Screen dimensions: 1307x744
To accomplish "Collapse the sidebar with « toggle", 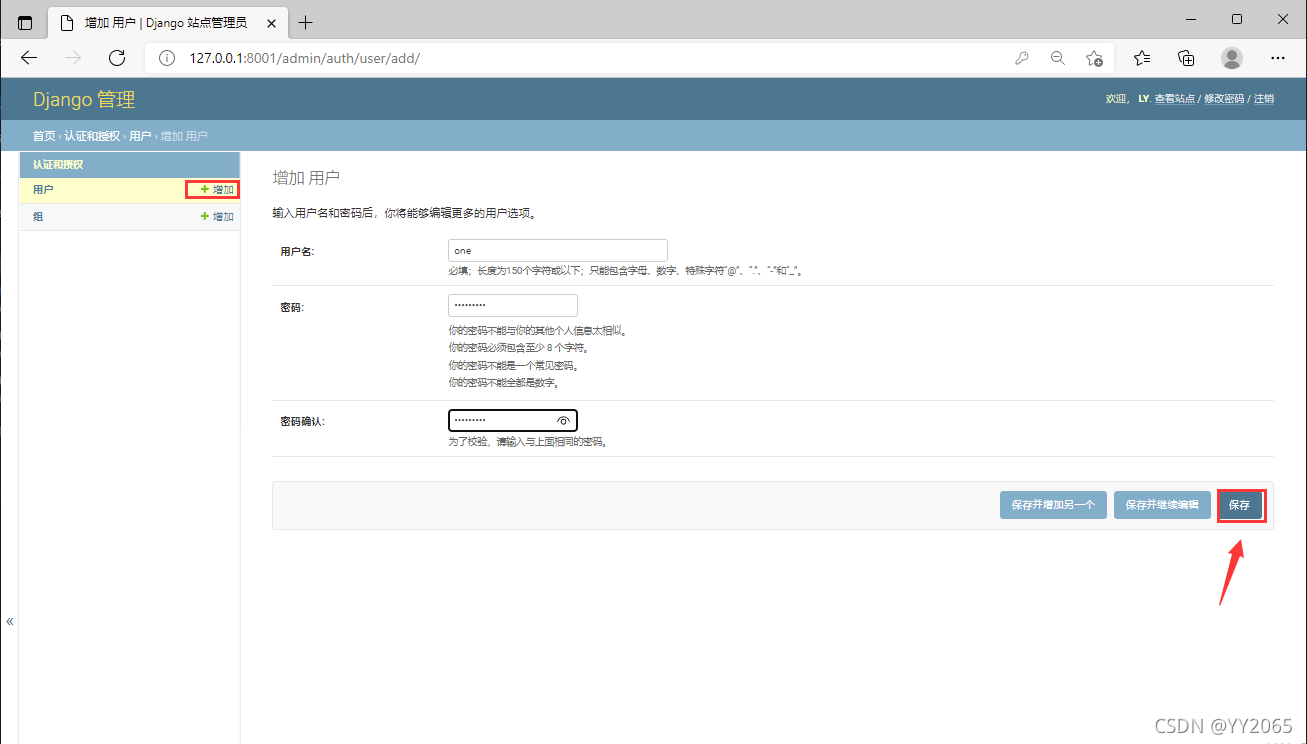I will [x=10, y=621].
